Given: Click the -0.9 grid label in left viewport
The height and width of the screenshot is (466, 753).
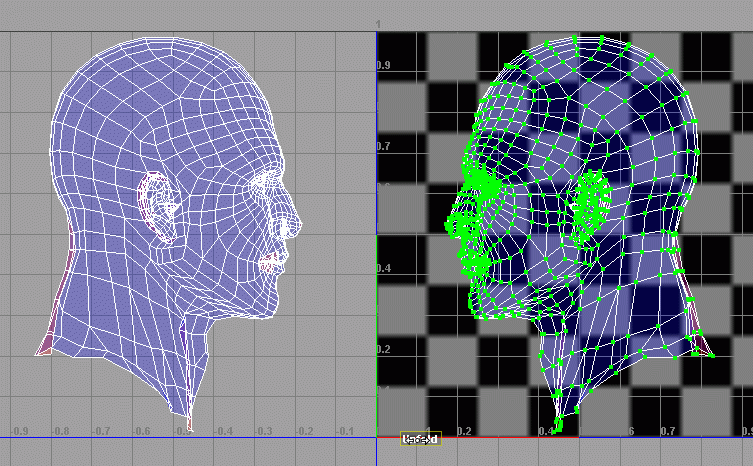Looking at the screenshot, I should [x=19, y=431].
